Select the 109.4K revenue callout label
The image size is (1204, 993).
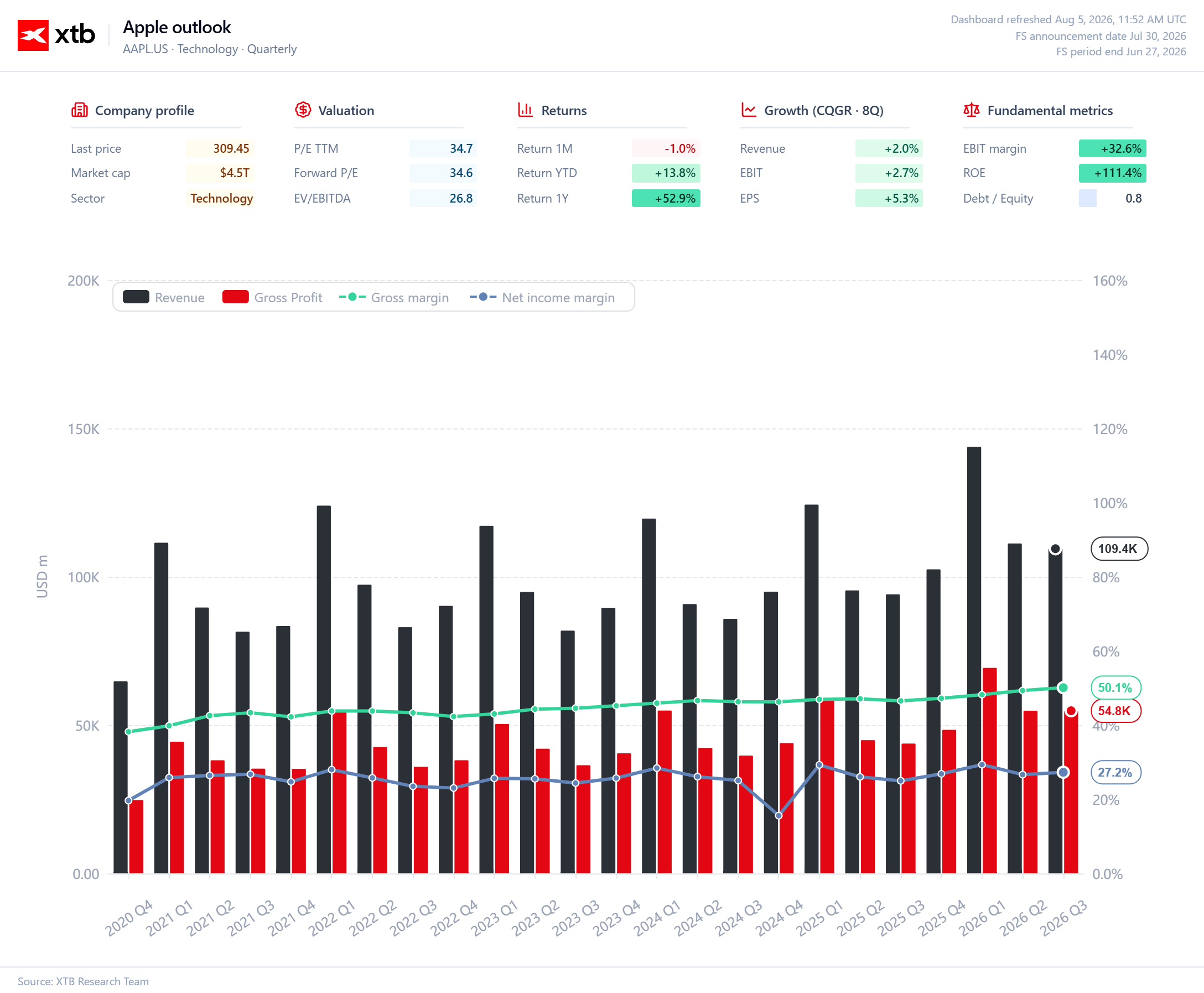(1119, 549)
